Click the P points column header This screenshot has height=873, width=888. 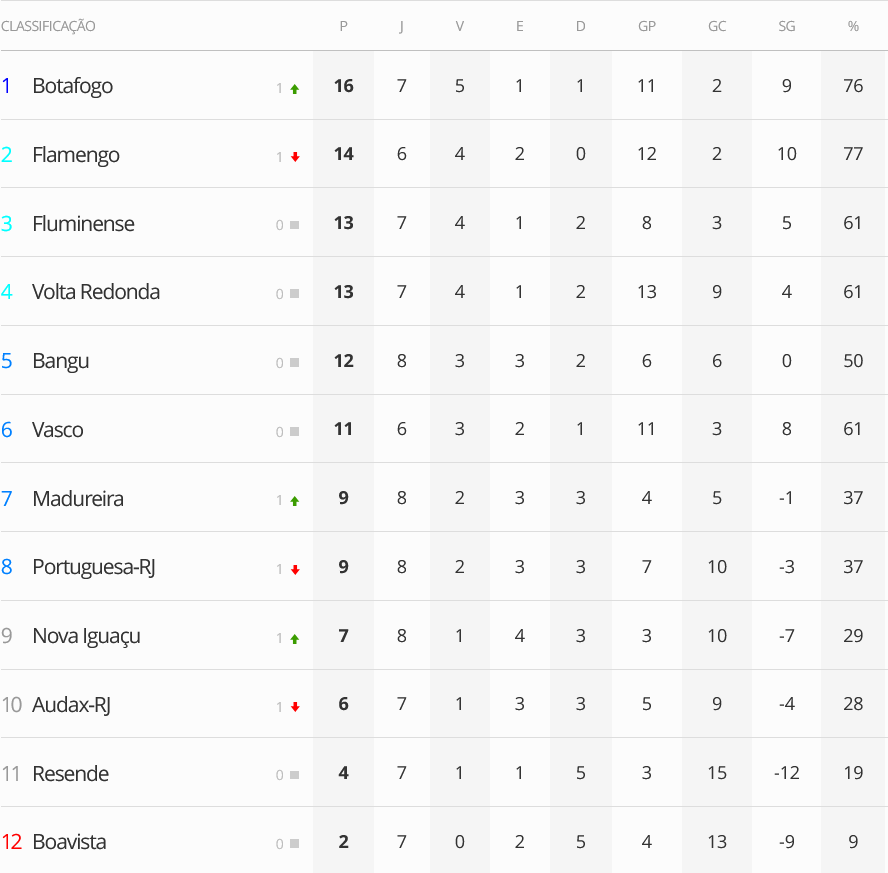coord(343,26)
